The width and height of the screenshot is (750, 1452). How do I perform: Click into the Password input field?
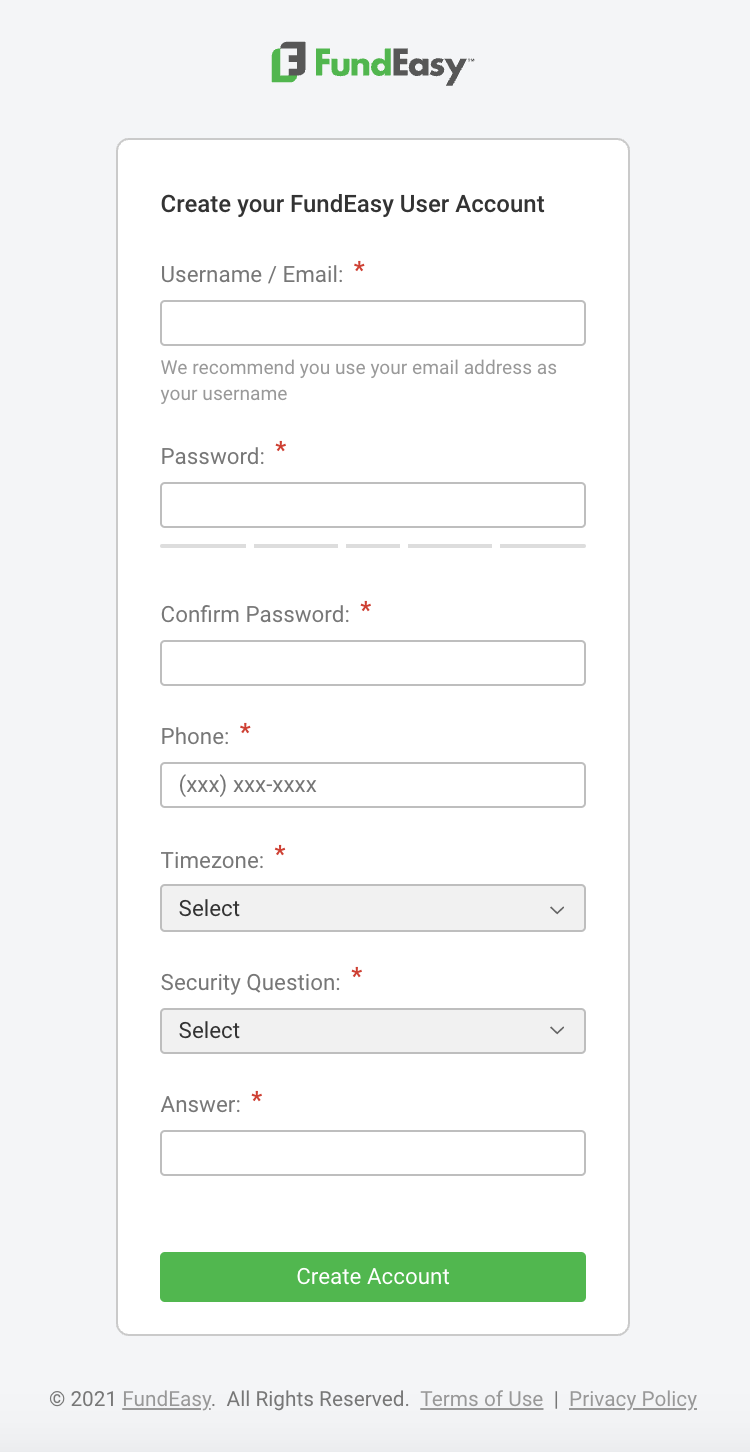coord(372,505)
